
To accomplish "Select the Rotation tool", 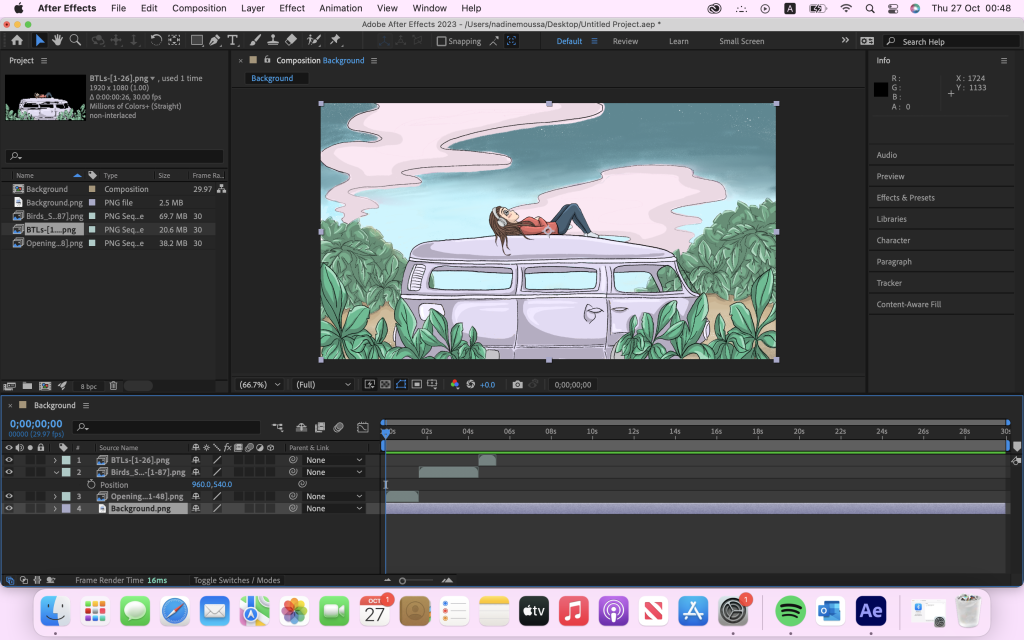I will (156, 40).
